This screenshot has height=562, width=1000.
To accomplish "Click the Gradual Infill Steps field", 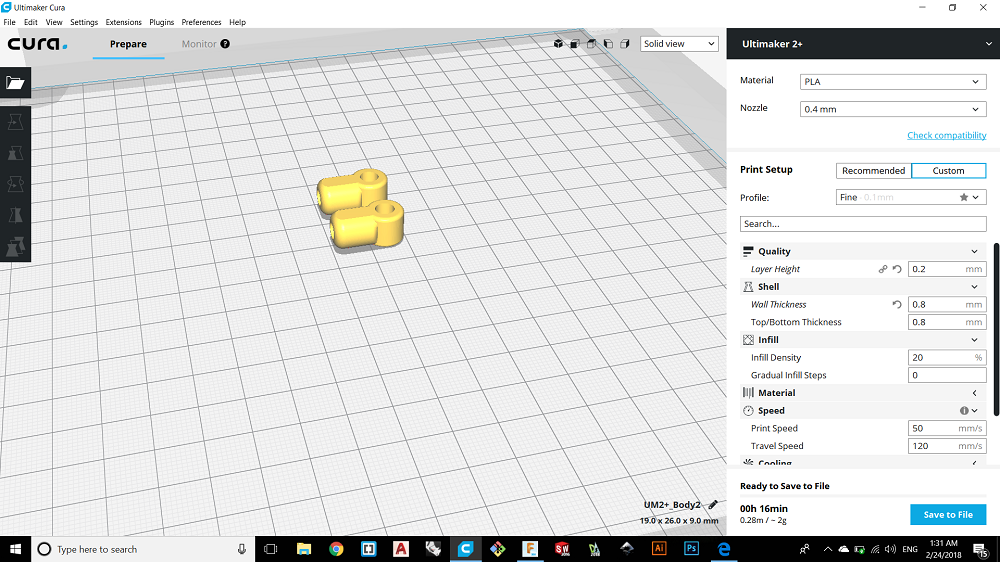I will tap(947, 375).
